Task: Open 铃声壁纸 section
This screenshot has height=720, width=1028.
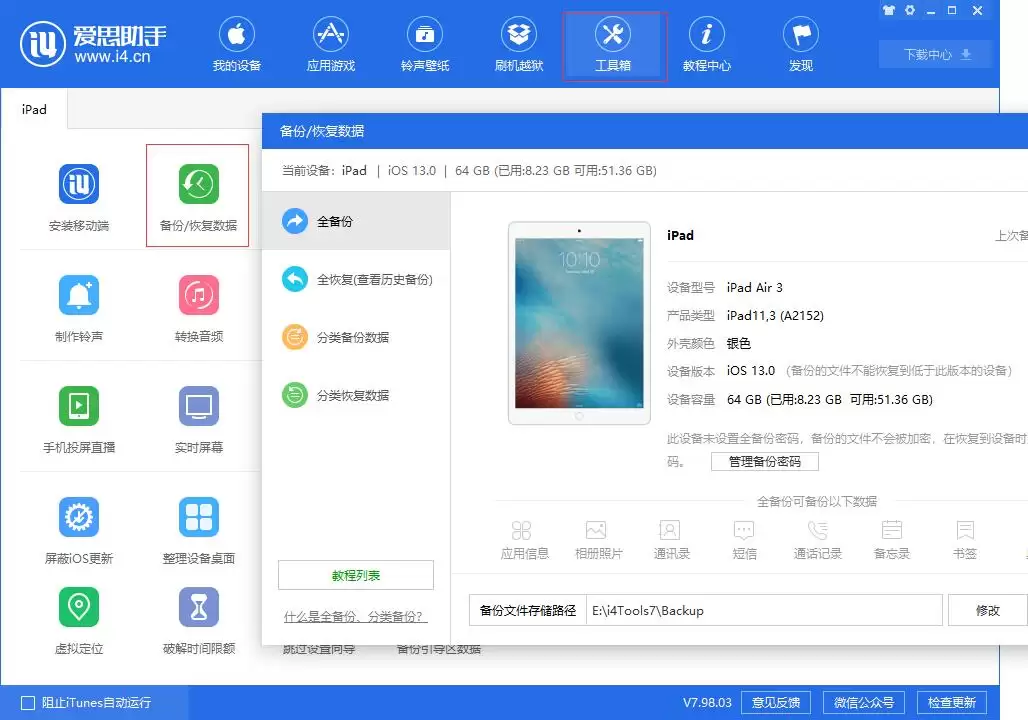Action: [425, 44]
